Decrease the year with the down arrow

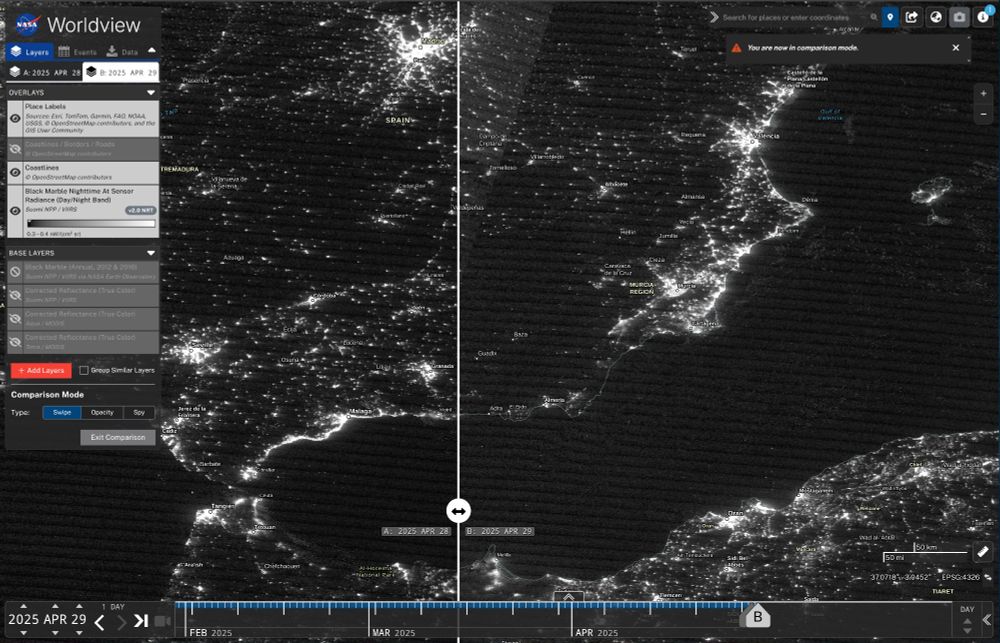[24, 633]
